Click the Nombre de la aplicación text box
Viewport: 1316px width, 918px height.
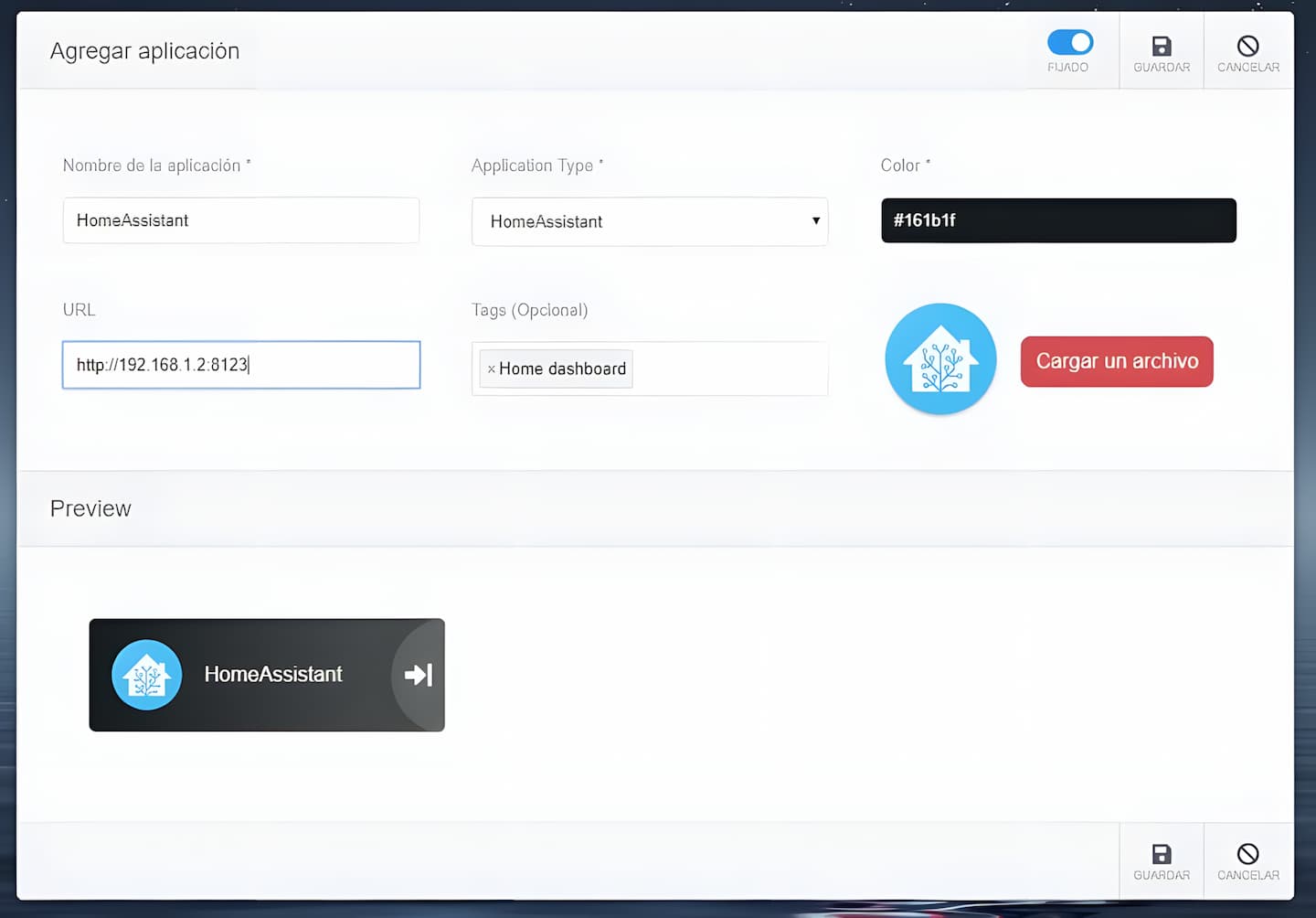point(241,220)
